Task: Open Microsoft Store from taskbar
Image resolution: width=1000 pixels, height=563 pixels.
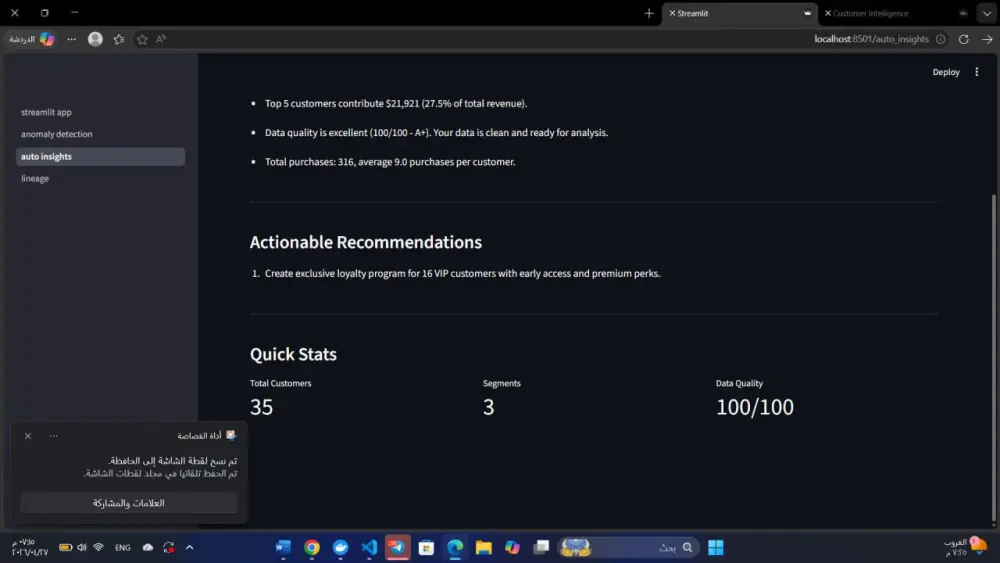Action: tap(426, 548)
